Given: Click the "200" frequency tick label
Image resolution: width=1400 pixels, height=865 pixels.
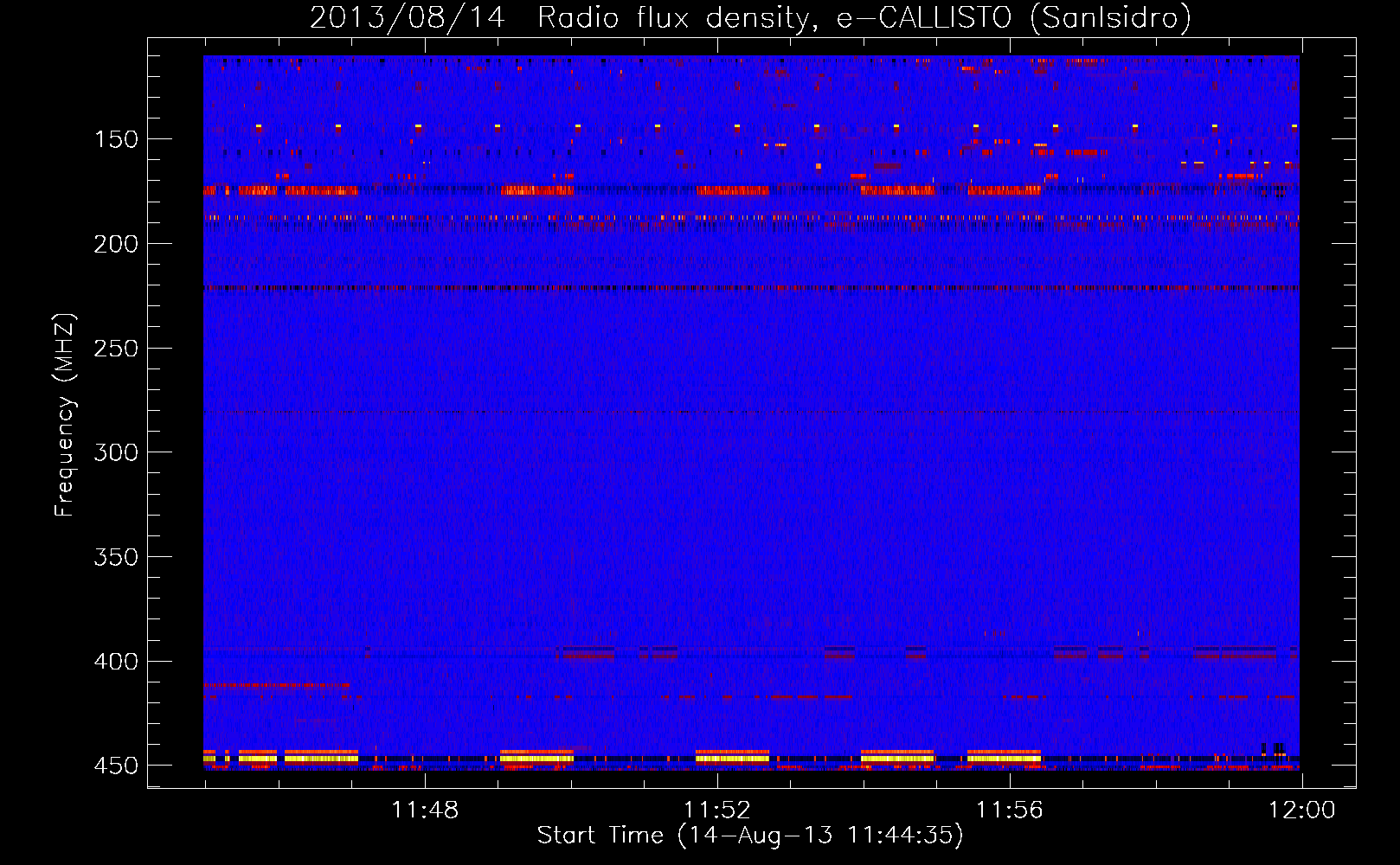Looking at the screenshot, I should [x=116, y=244].
